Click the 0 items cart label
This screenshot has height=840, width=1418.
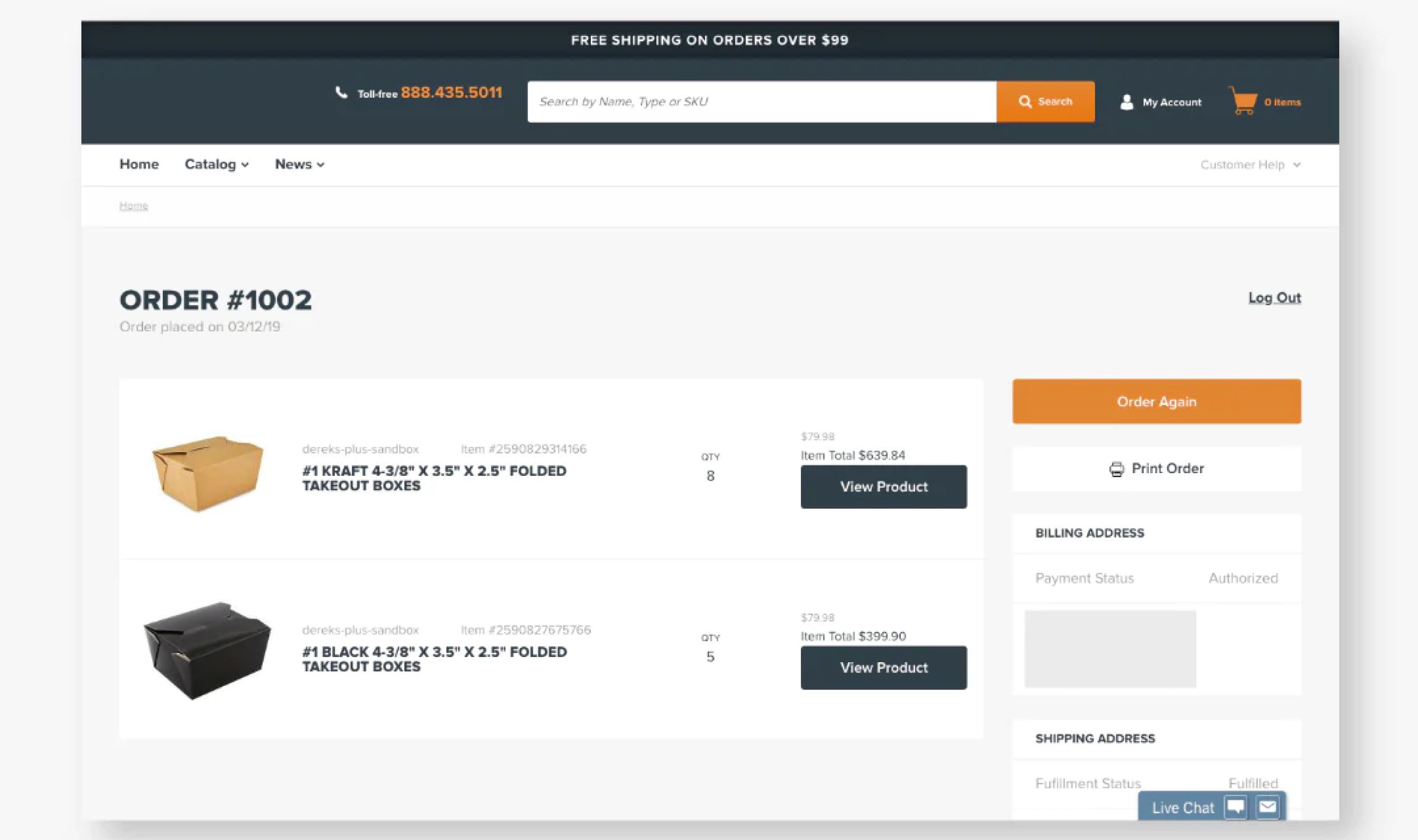[1283, 103]
